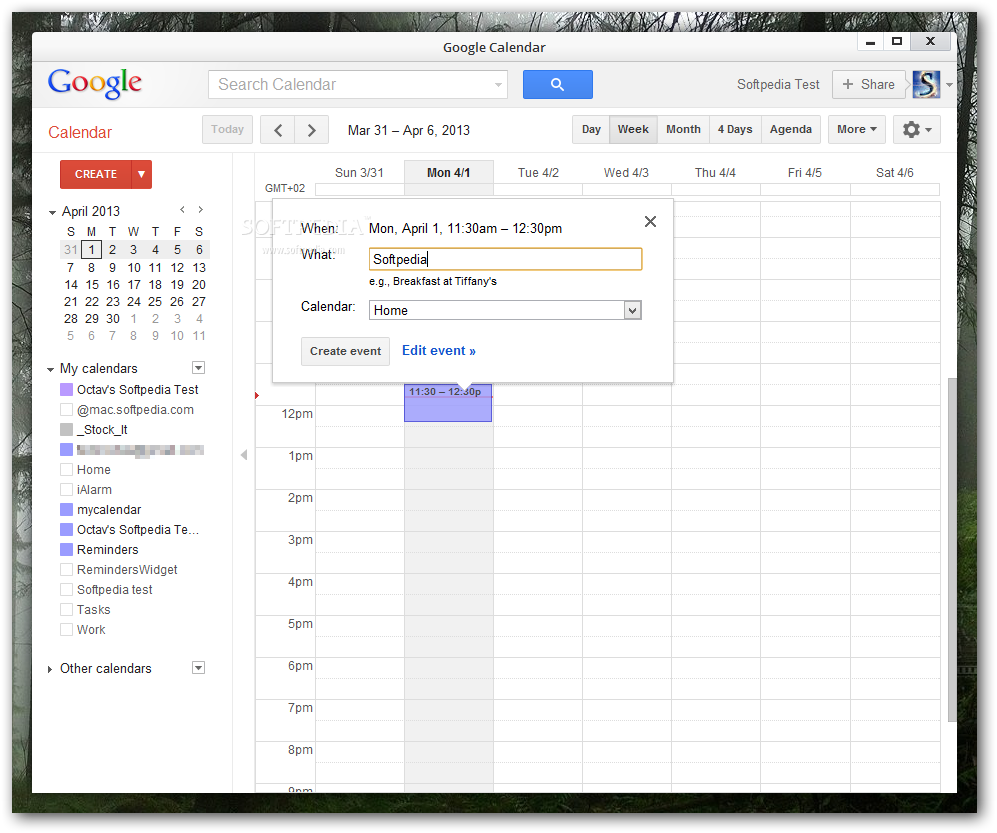997x833 pixels.
Task: Open Other calendars options menu
Action: 198,668
